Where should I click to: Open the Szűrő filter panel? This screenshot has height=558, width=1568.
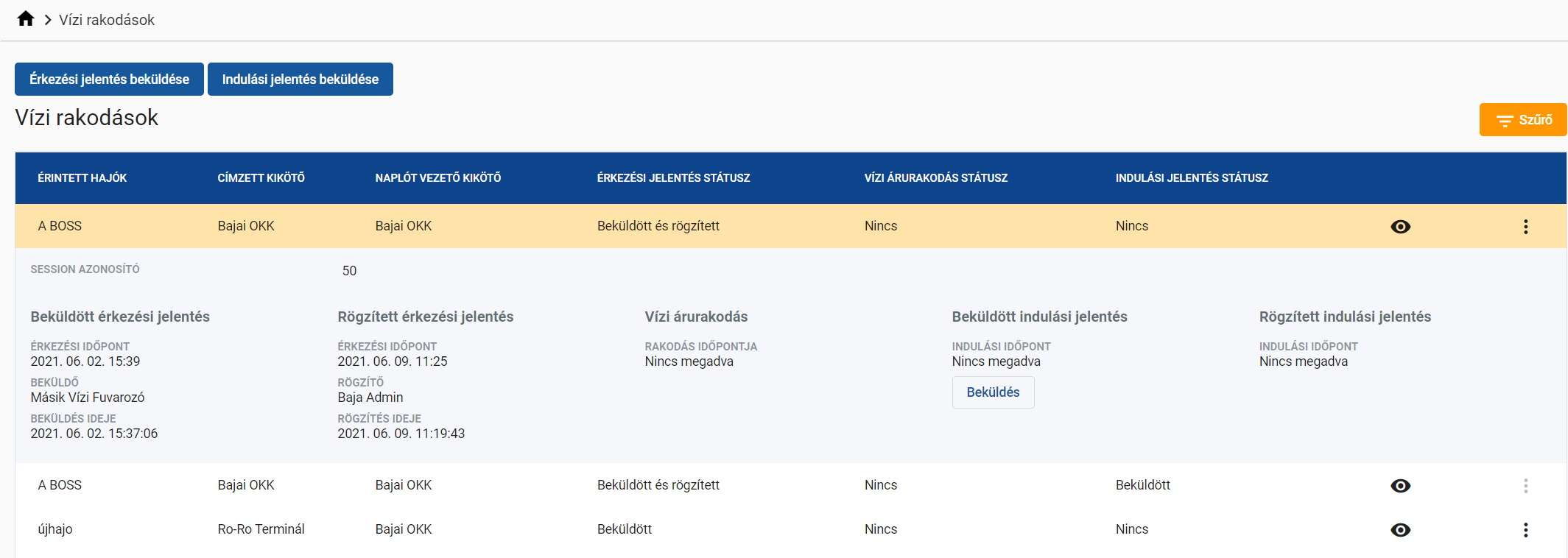point(1522,120)
